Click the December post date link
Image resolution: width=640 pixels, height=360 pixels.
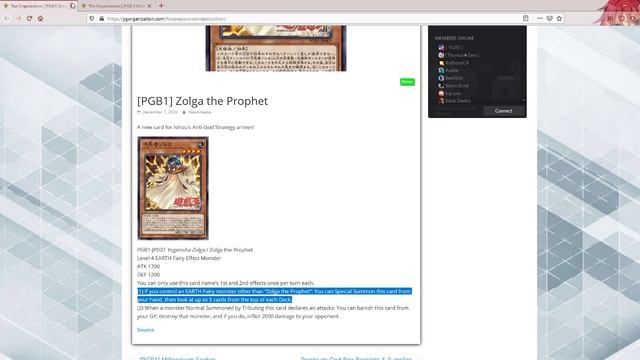tap(160, 112)
